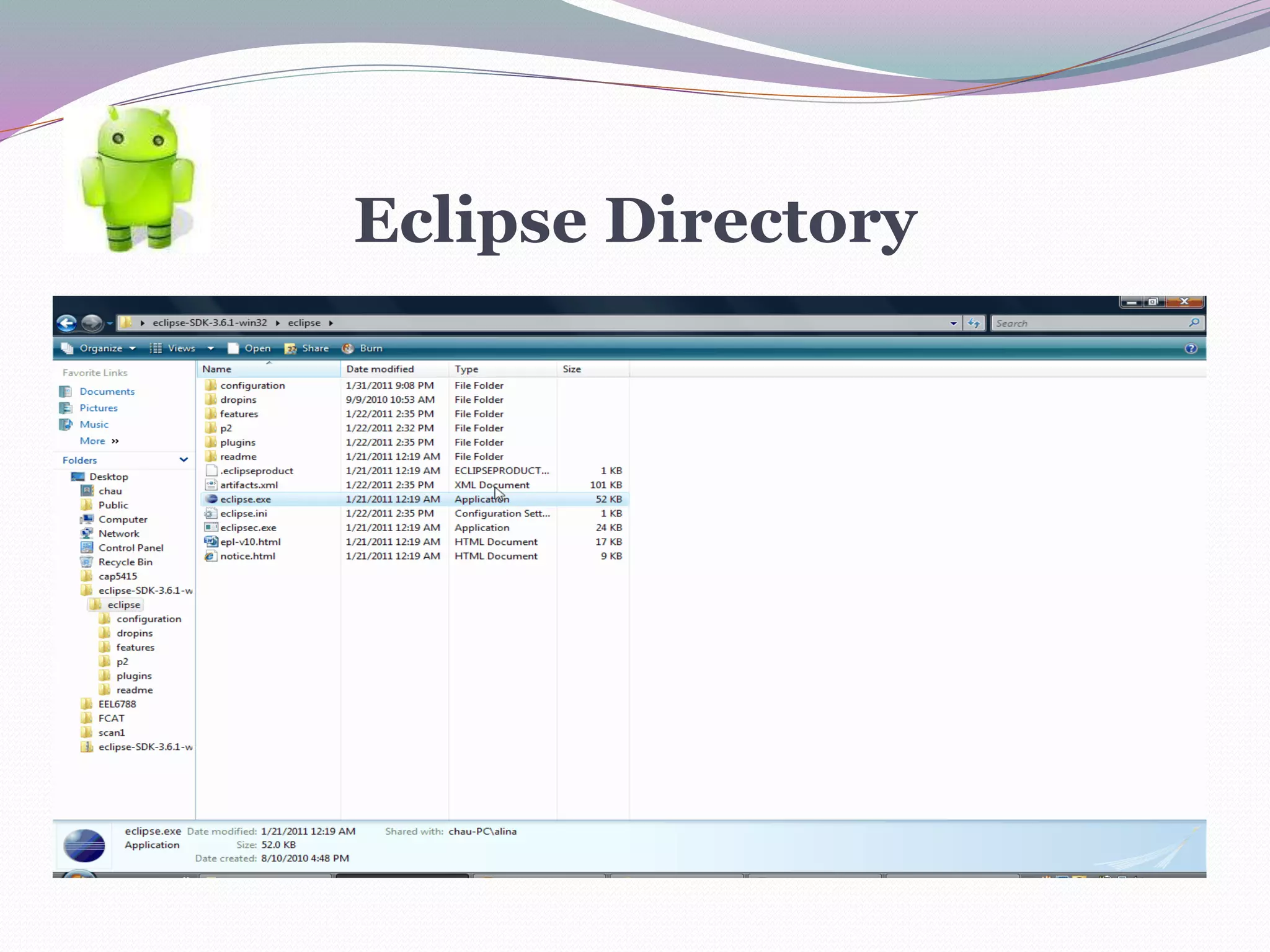Image resolution: width=1270 pixels, height=952 pixels.
Task: Sort by the Type column header
Action: pos(503,369)
